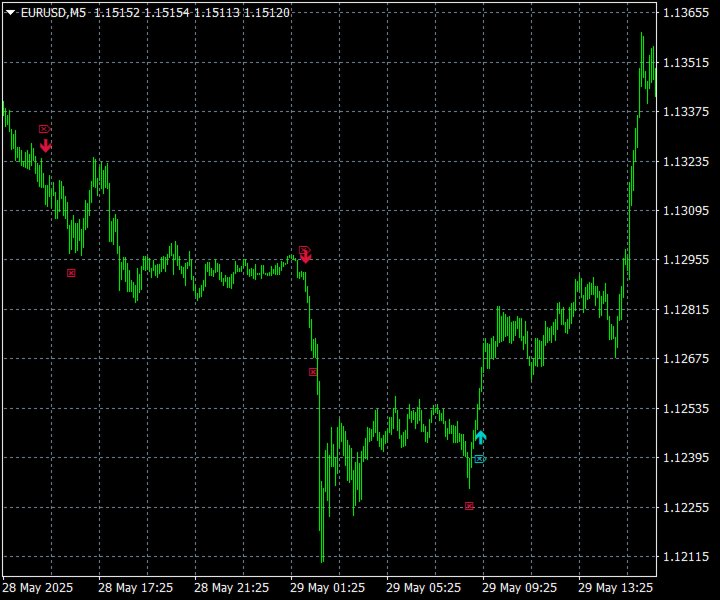Click the first sell arrow on 28 May
This screenshot has width=720, height=600.
point(45,146)
